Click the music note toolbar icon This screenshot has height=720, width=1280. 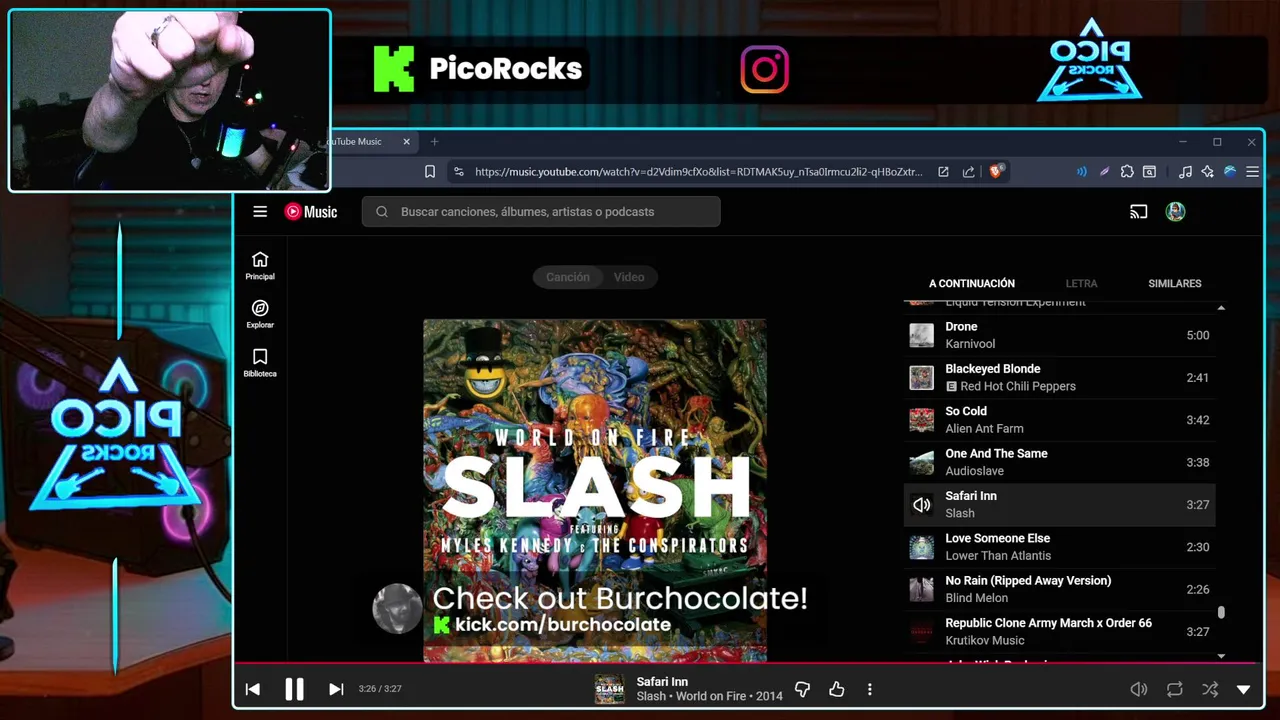pos(1185,172)
